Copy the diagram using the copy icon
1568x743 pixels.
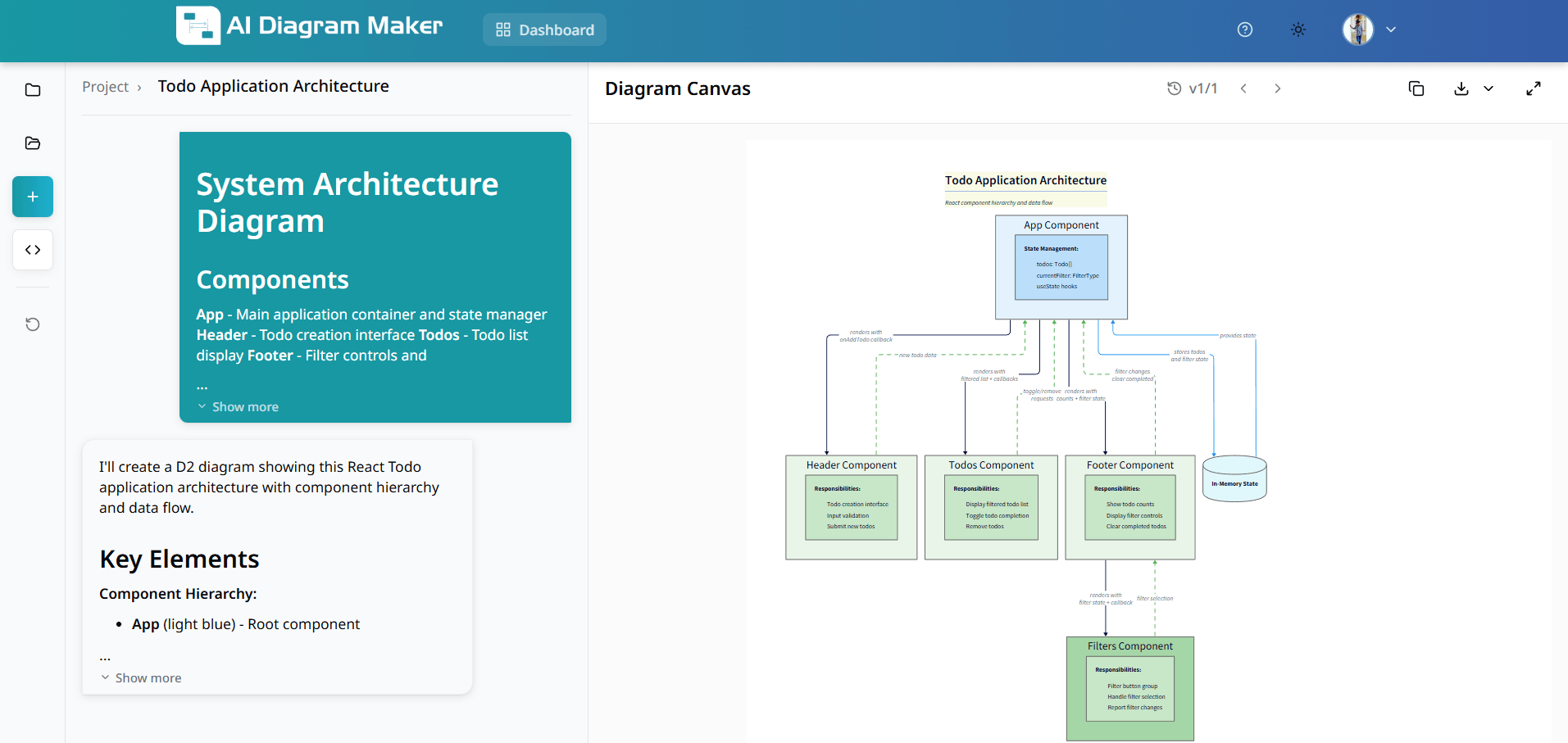point(1416,88)
